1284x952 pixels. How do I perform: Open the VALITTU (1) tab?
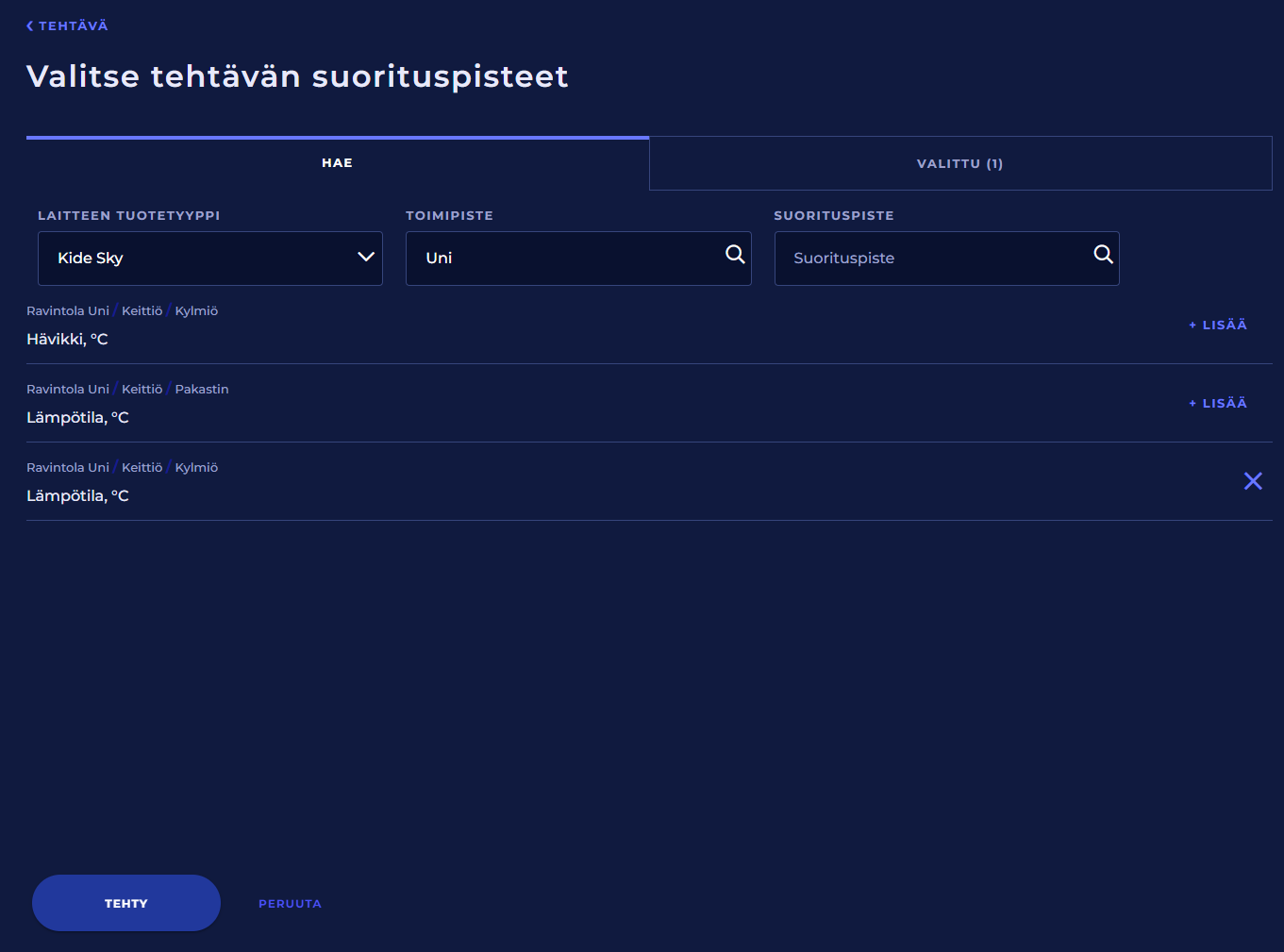click(959, 164)
